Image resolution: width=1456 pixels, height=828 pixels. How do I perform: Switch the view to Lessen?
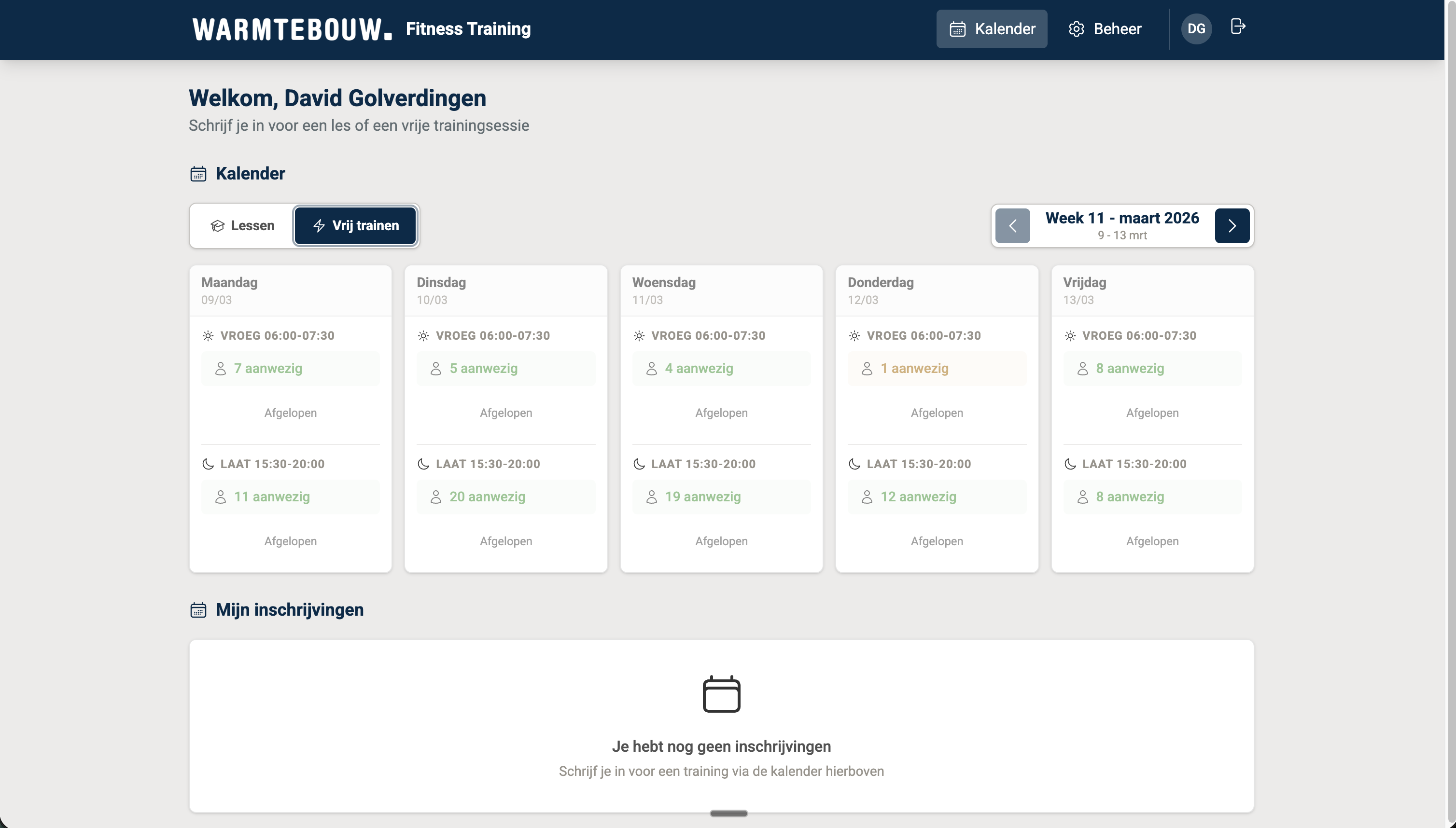(242, 226)
